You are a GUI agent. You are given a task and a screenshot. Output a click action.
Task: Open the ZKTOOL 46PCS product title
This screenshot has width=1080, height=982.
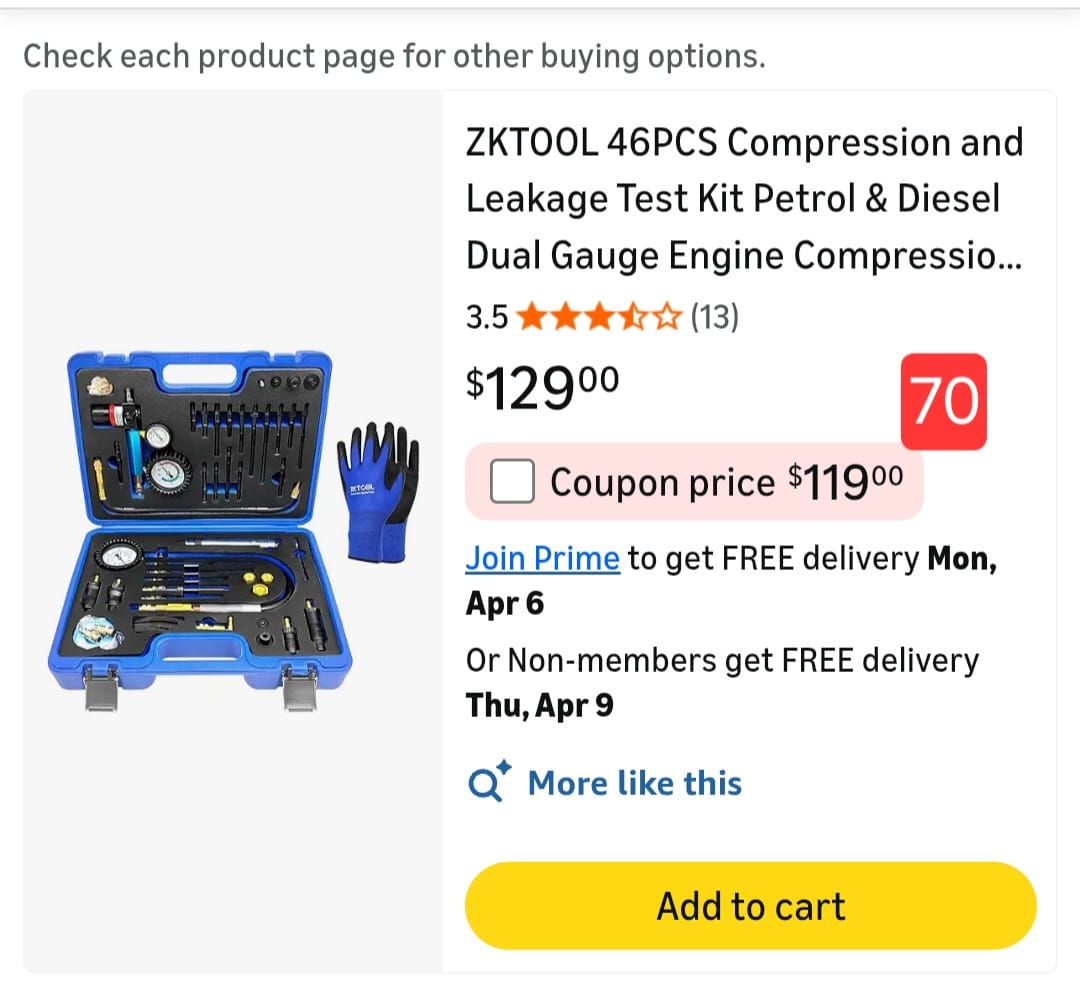[x=744, y=199]
